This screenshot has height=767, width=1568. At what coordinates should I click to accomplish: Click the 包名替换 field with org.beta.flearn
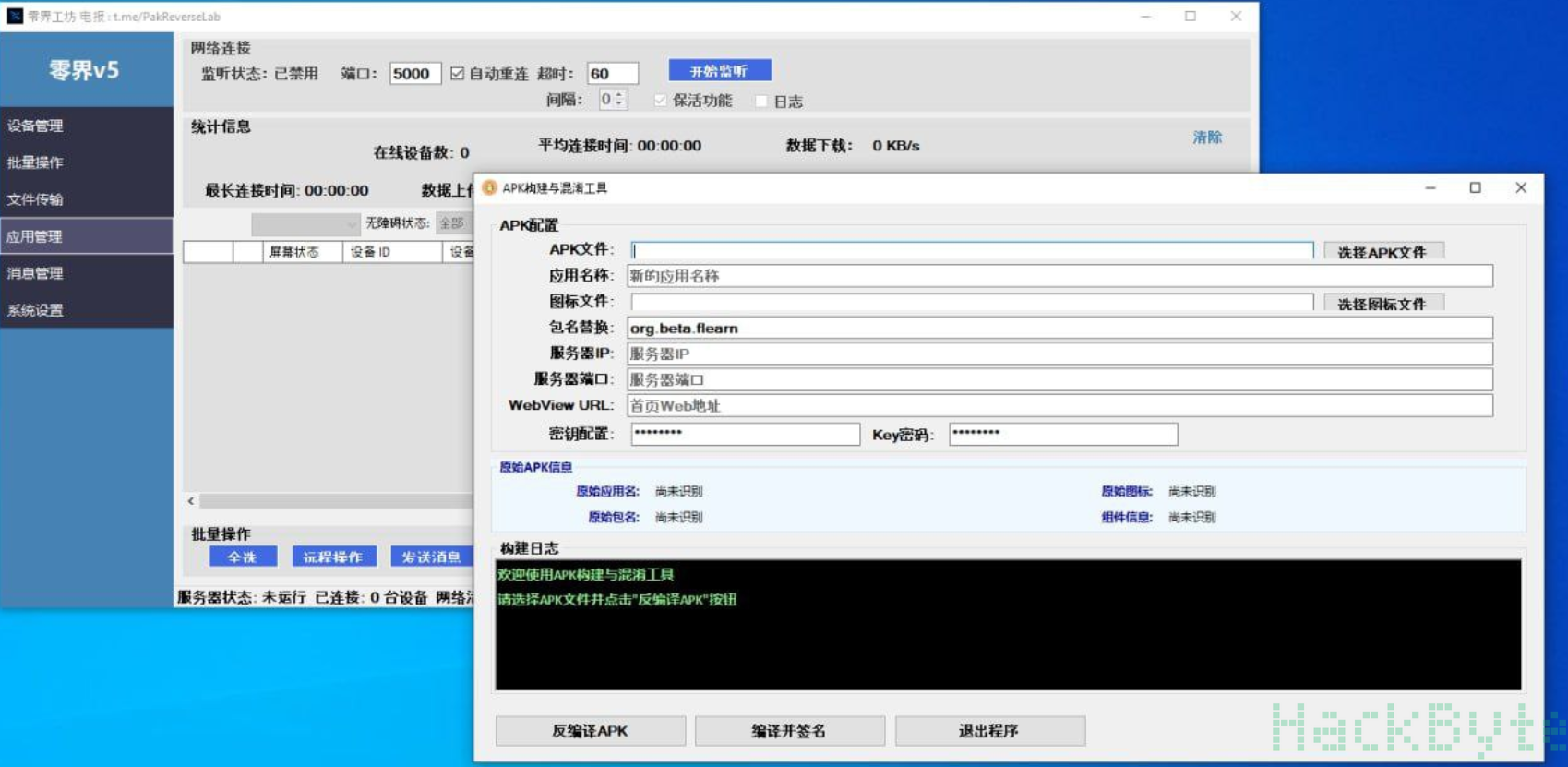(x=1059, y=328)
